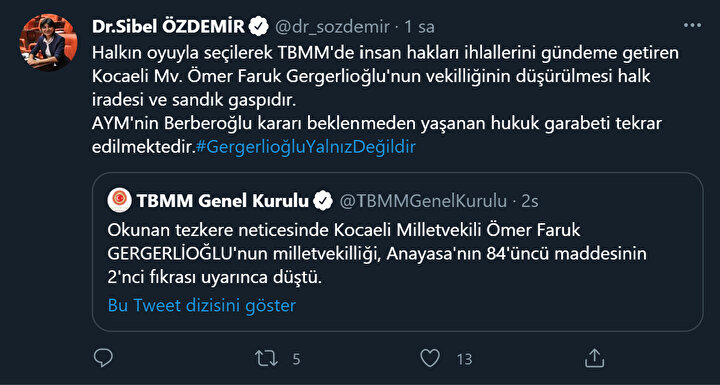Click the like count 13
720x385 pixels.
coord(465,359)
